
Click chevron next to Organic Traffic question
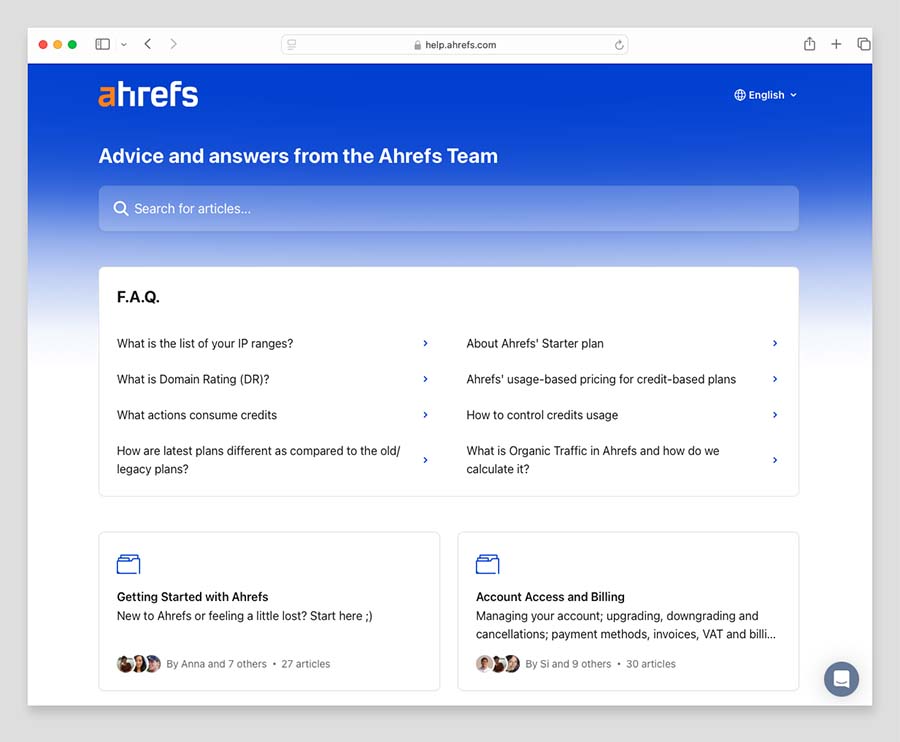click(x=775, y=460)
